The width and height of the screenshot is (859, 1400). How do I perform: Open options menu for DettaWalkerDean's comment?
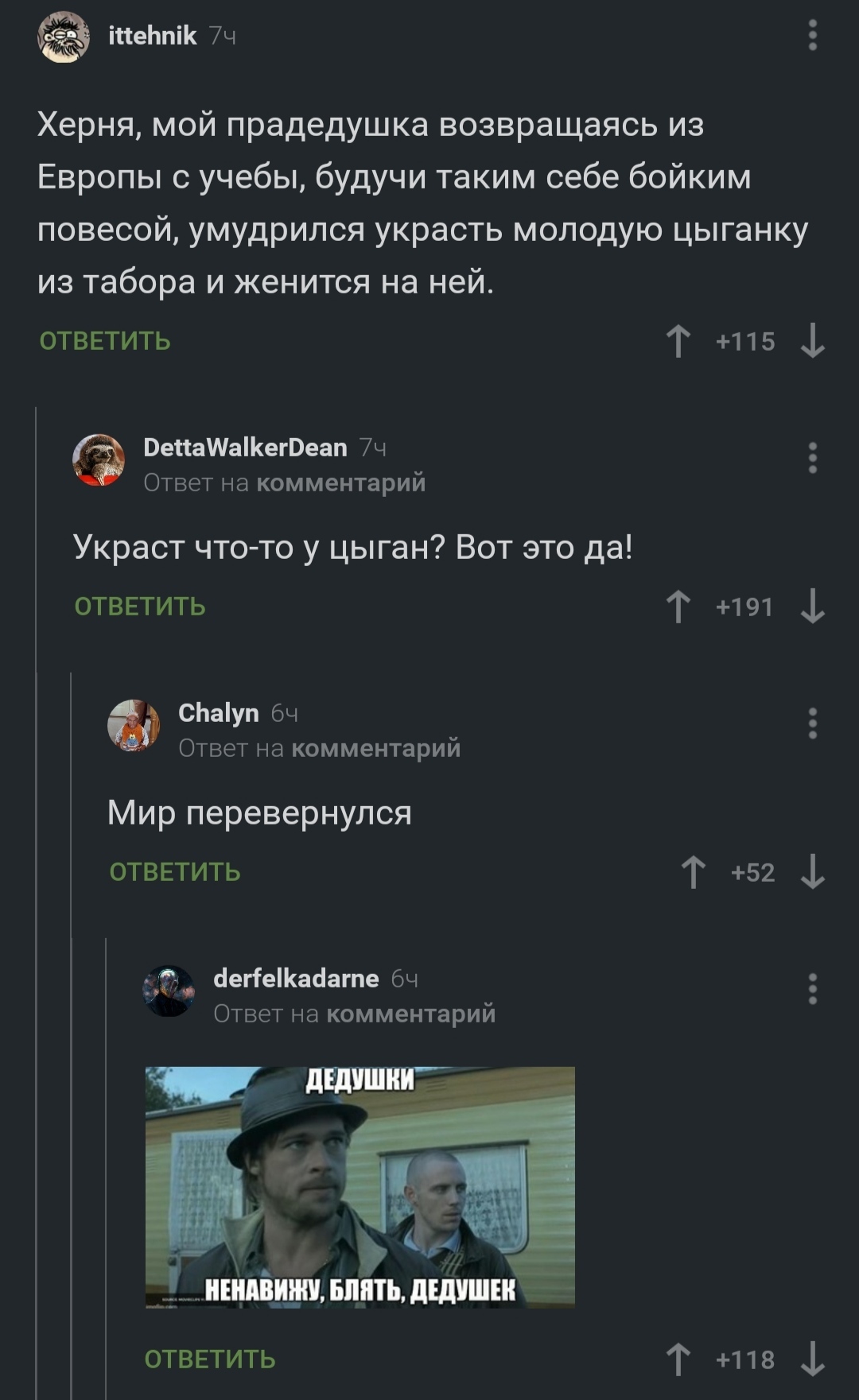tap(812, 458)
